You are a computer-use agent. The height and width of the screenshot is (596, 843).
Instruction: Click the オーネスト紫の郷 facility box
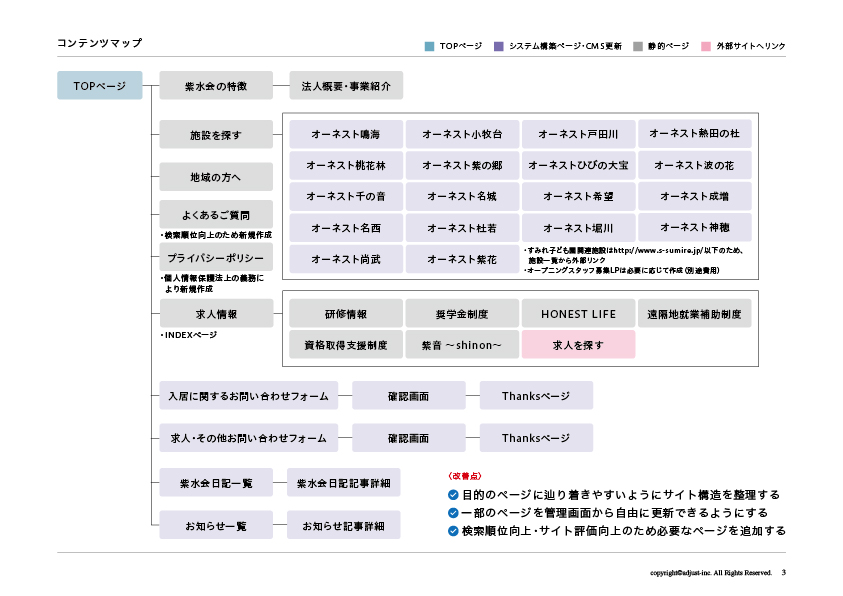click(462, 165)
